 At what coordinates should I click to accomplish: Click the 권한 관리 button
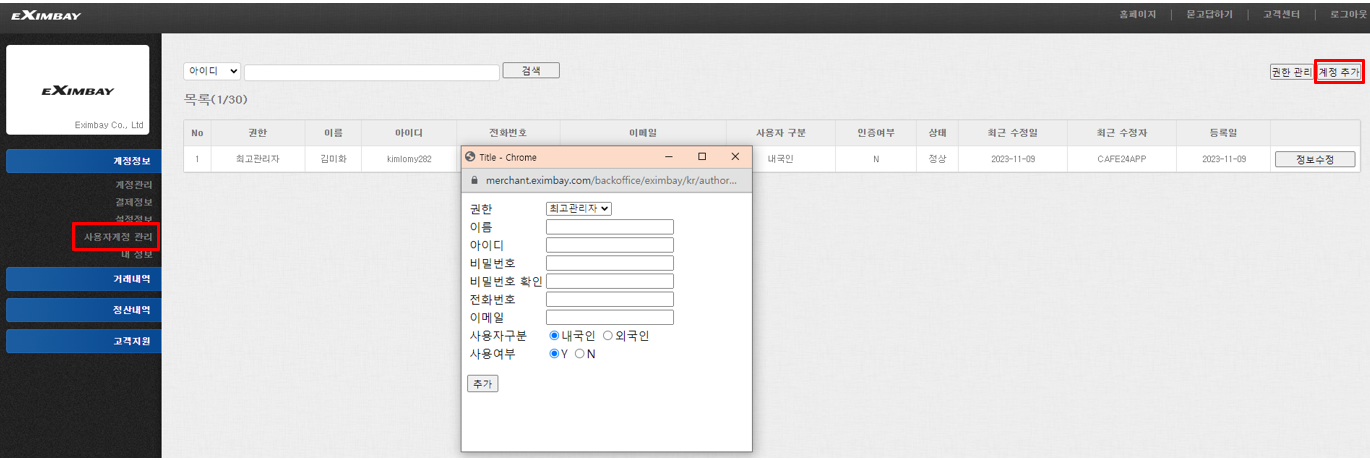pyautogui.click(x=1291, y=72)
